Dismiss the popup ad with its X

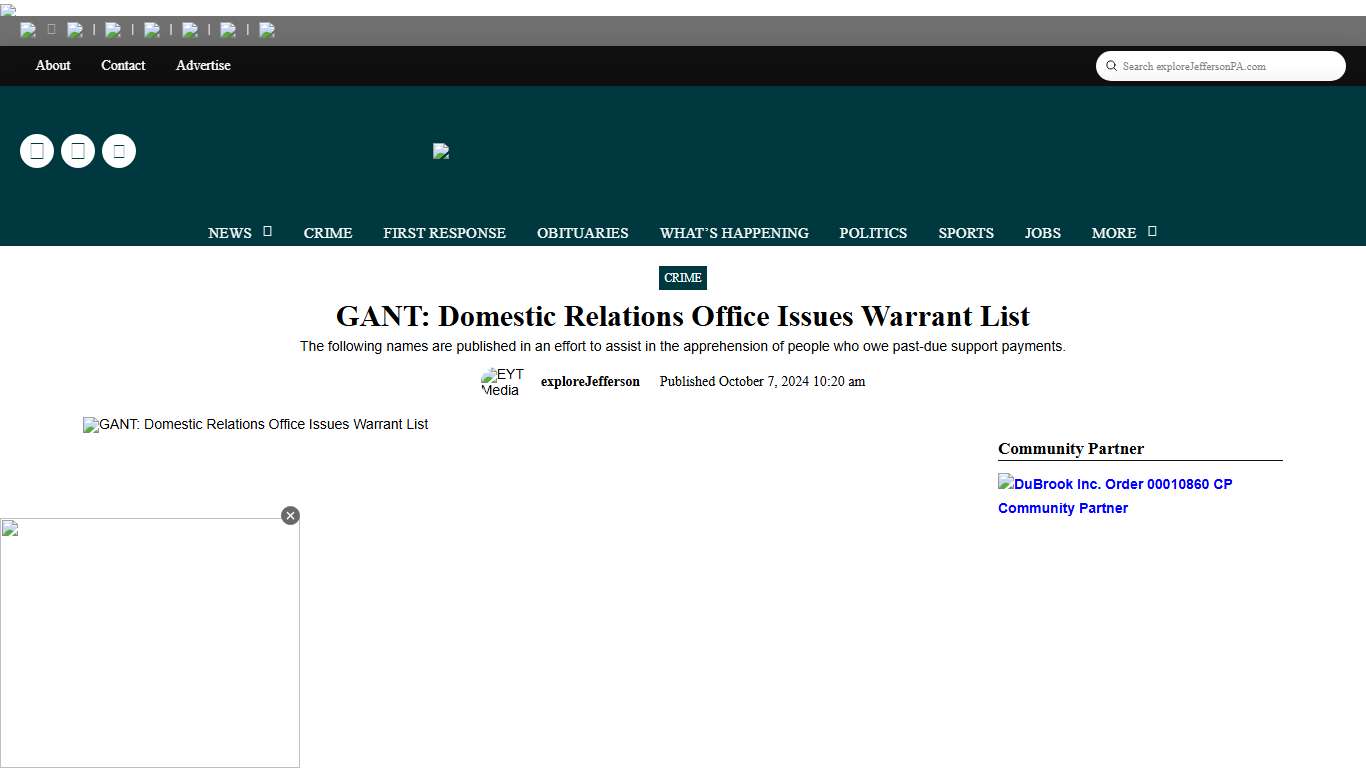pos(290,515)
